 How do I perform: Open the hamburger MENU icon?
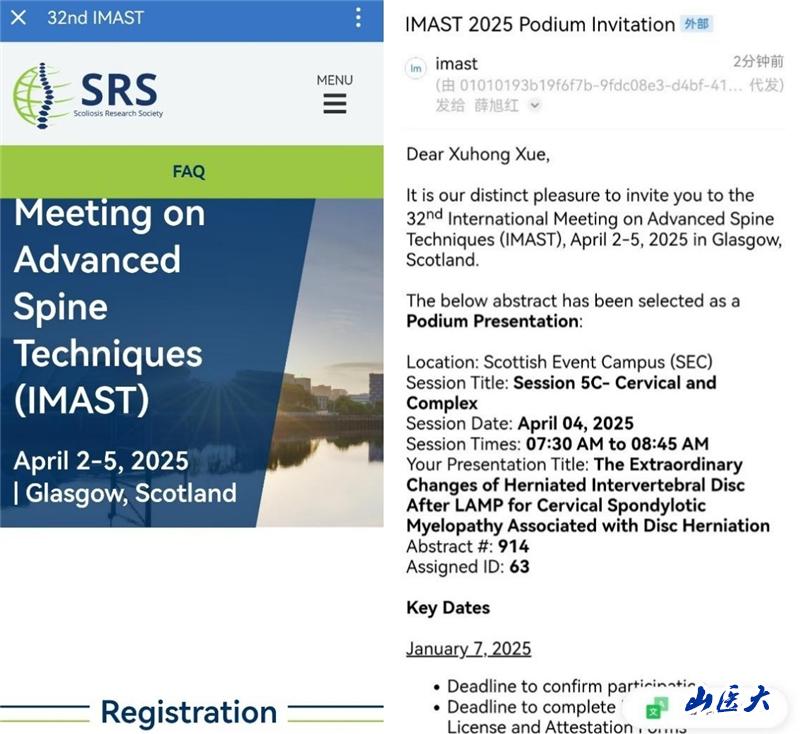point(334,104)
